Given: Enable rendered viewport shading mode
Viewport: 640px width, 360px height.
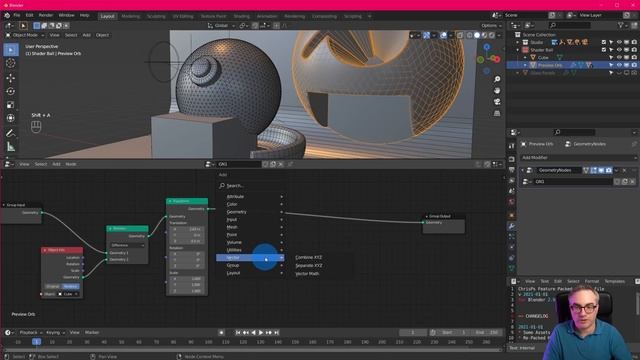Looking at the screenshot, I should [x=491, y=36].
